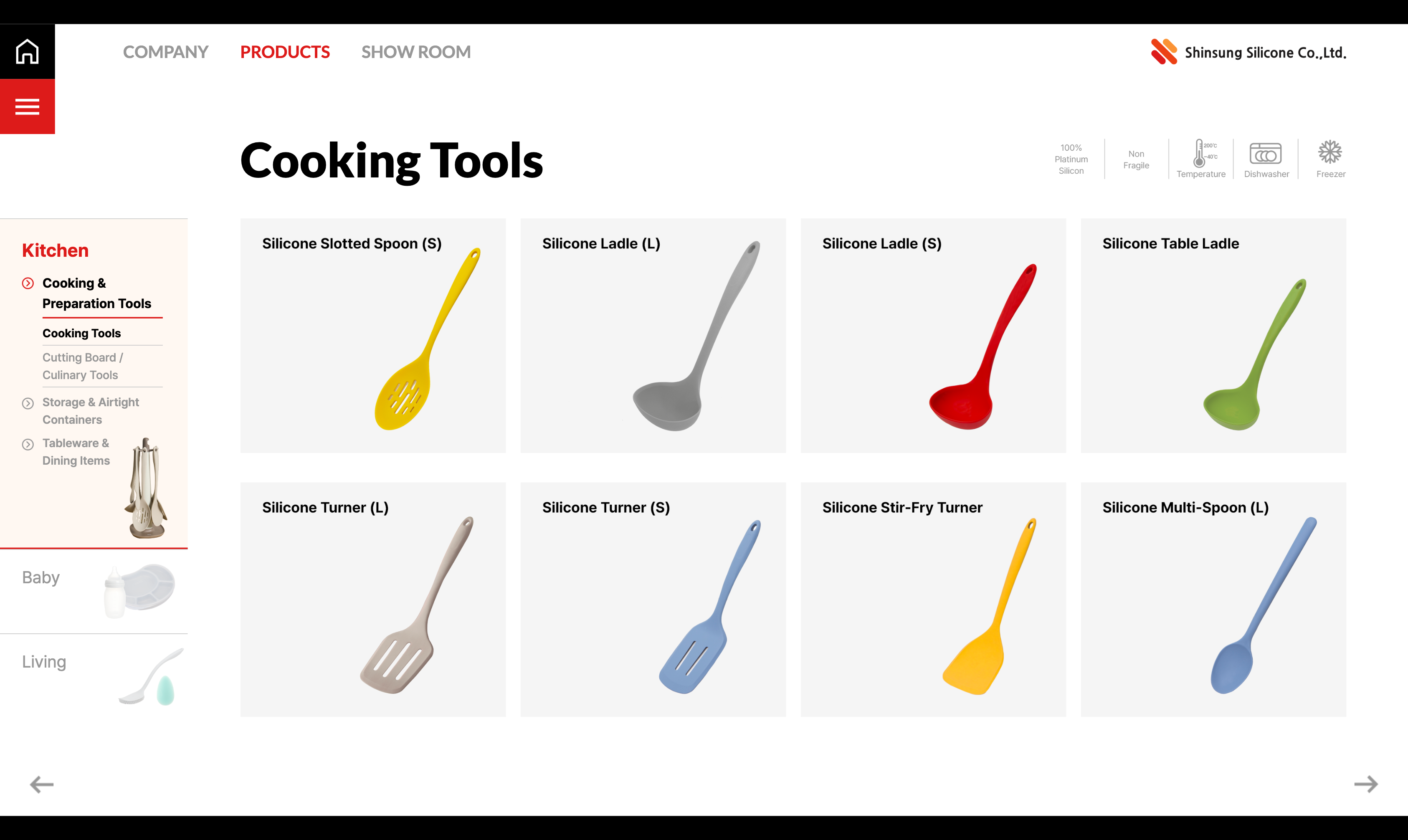
Task: Select the Cooking Tools subcategory
Action: point(81,334)
